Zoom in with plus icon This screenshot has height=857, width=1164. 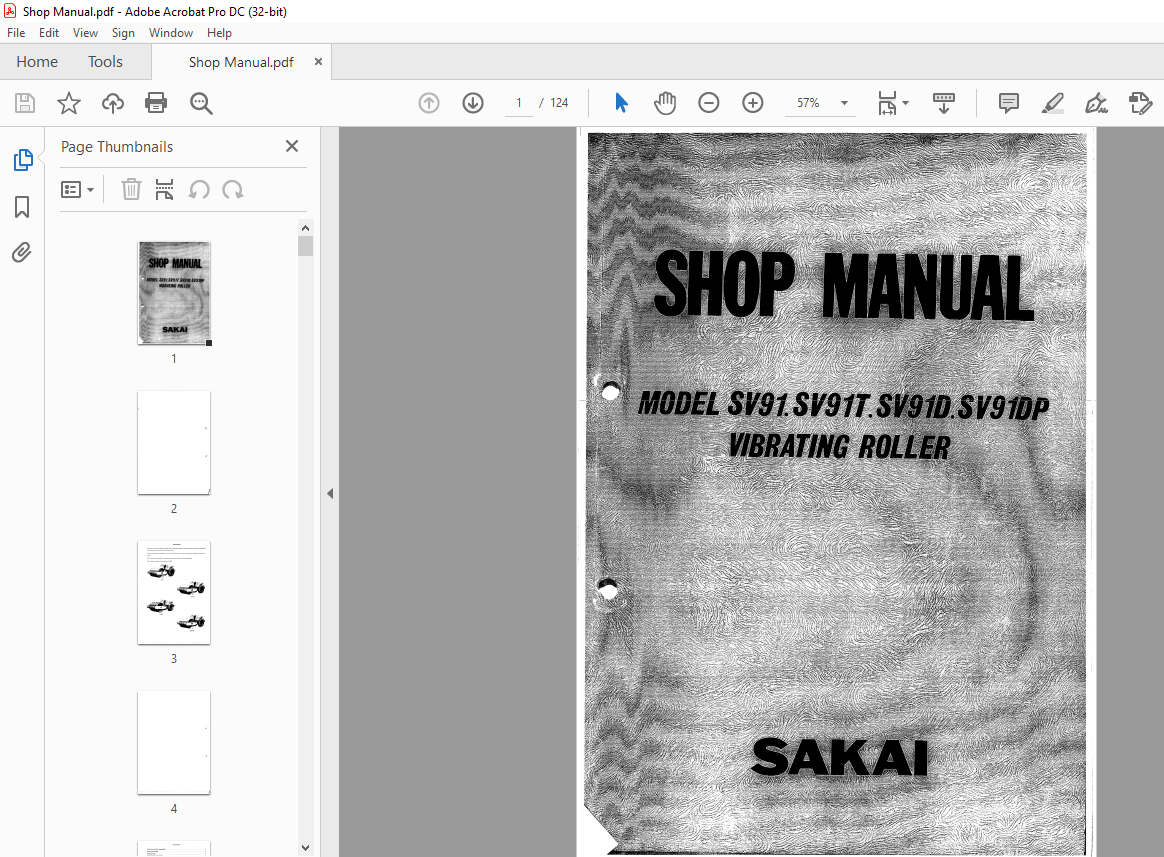tap(753, 102)
